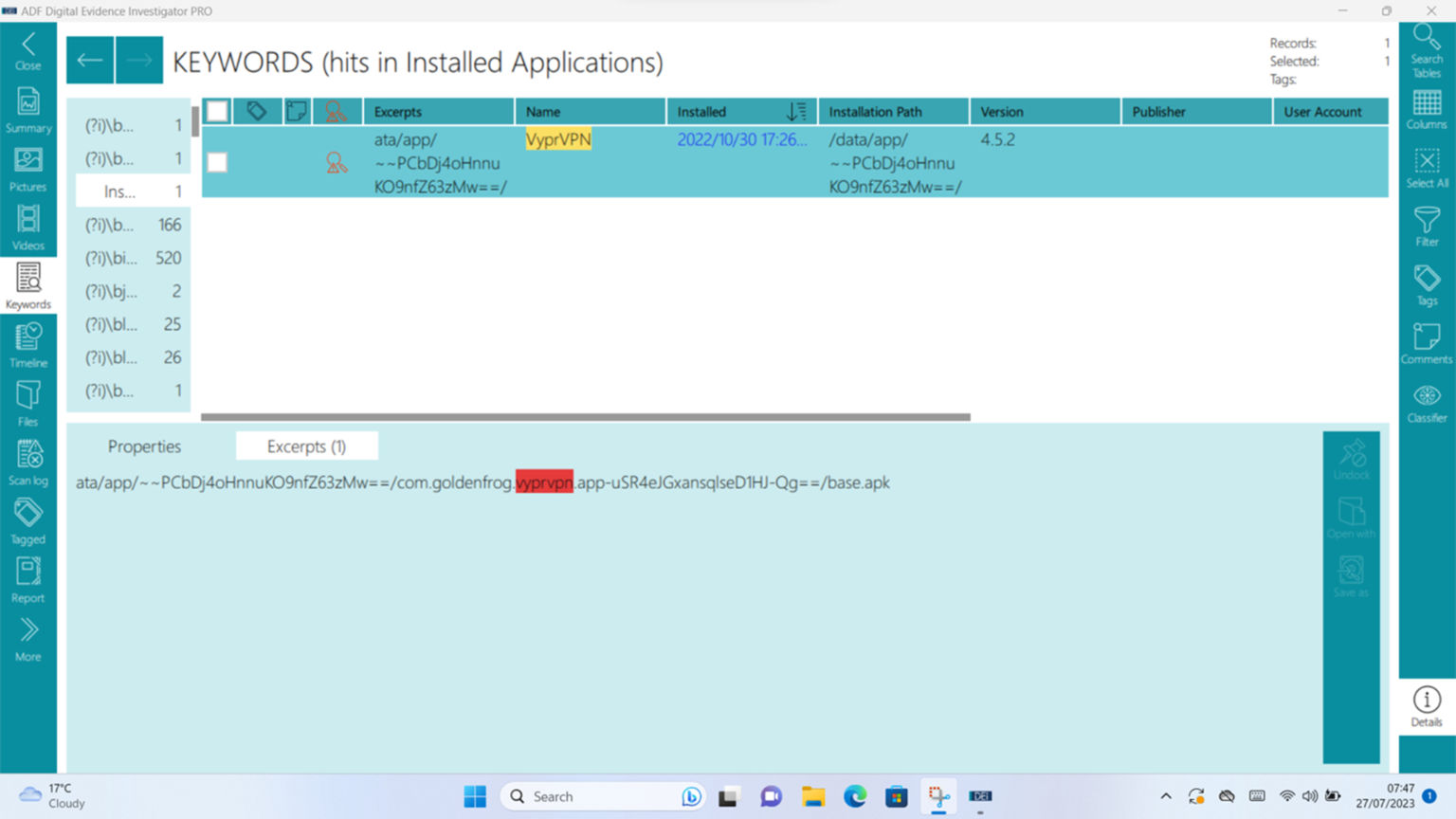Close the current scan view from sidebar
This screenshot has width=1456, height=819.
[x=28, y=50]
